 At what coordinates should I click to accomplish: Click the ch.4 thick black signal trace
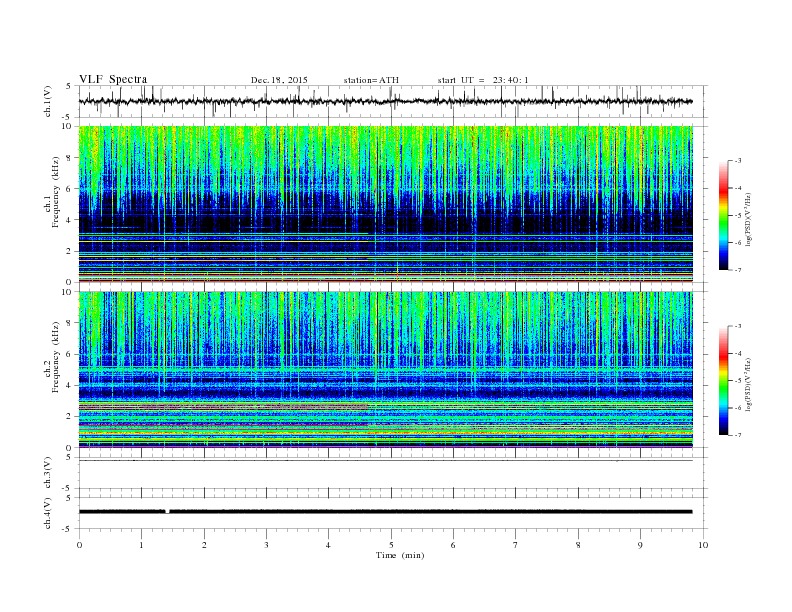click(385, 512)
